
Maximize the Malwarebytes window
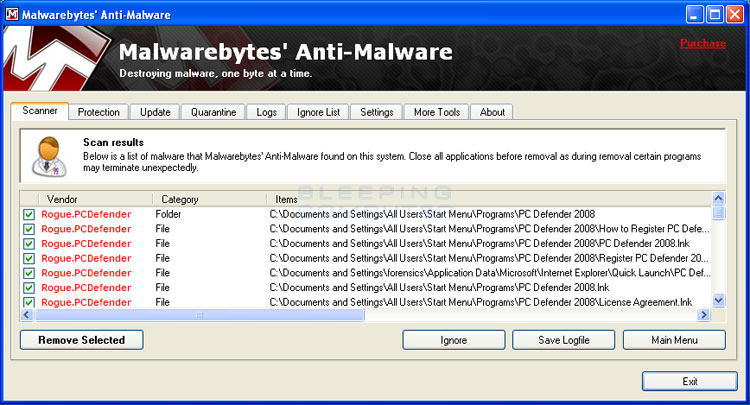tap(715, 14)
